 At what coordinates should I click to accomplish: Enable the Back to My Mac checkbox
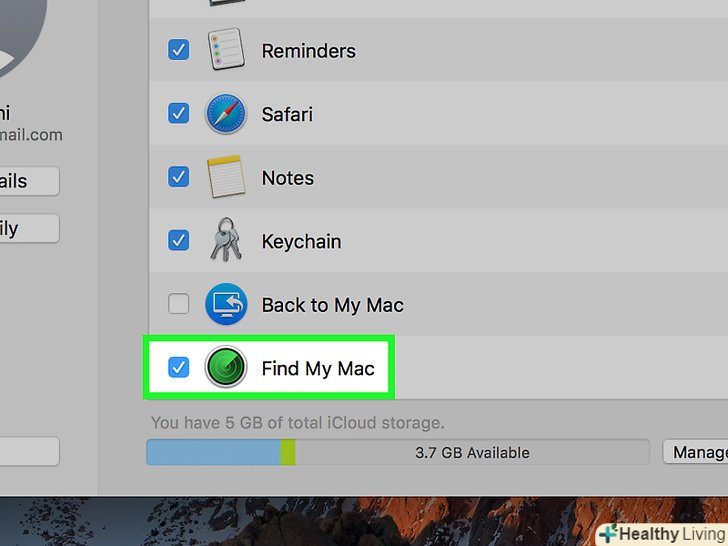(178, 305)
